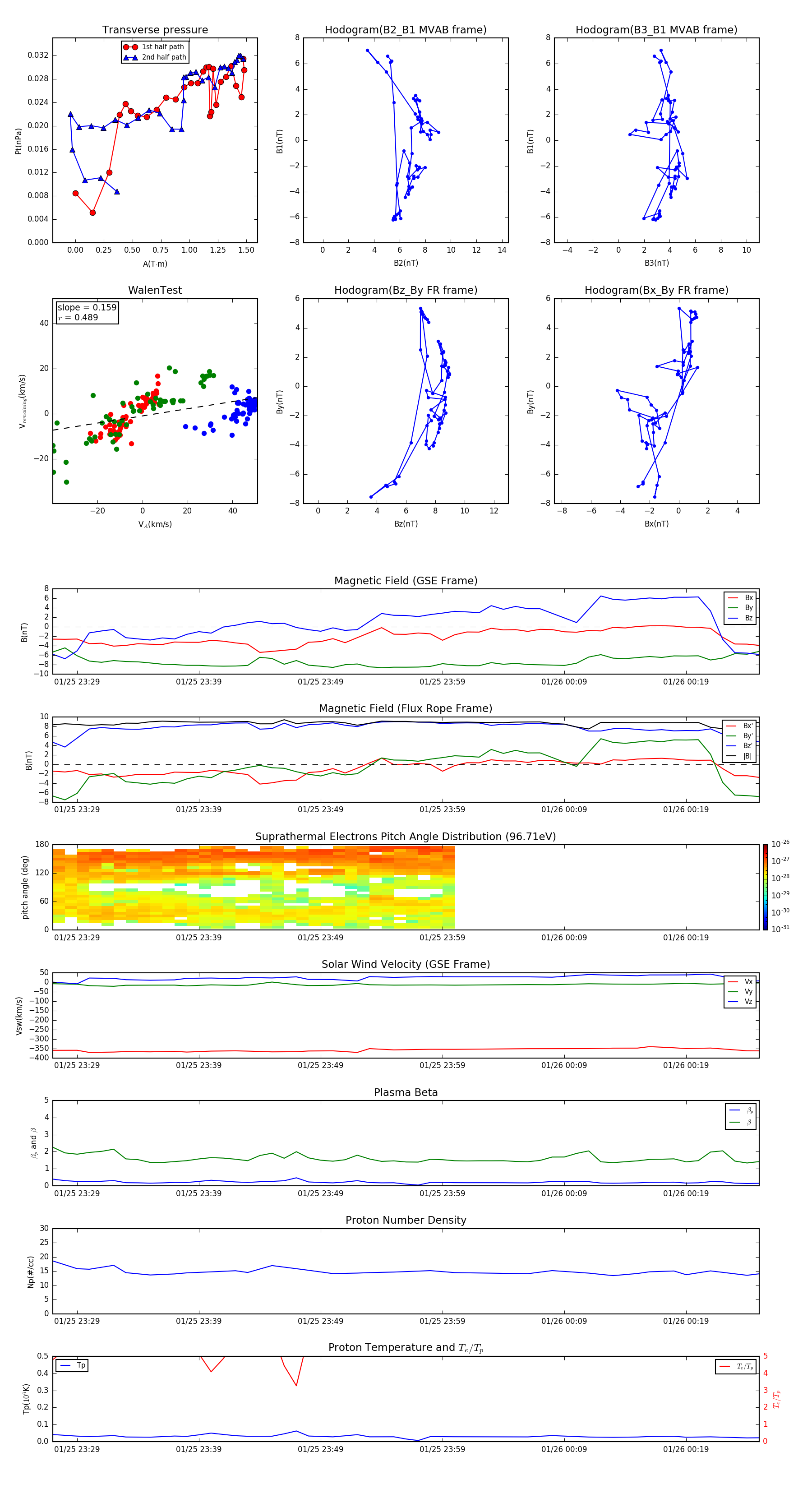Click the 'Vsw(km/s)' axis label
Screen dimensions: 812x1489
point(19,1015)
